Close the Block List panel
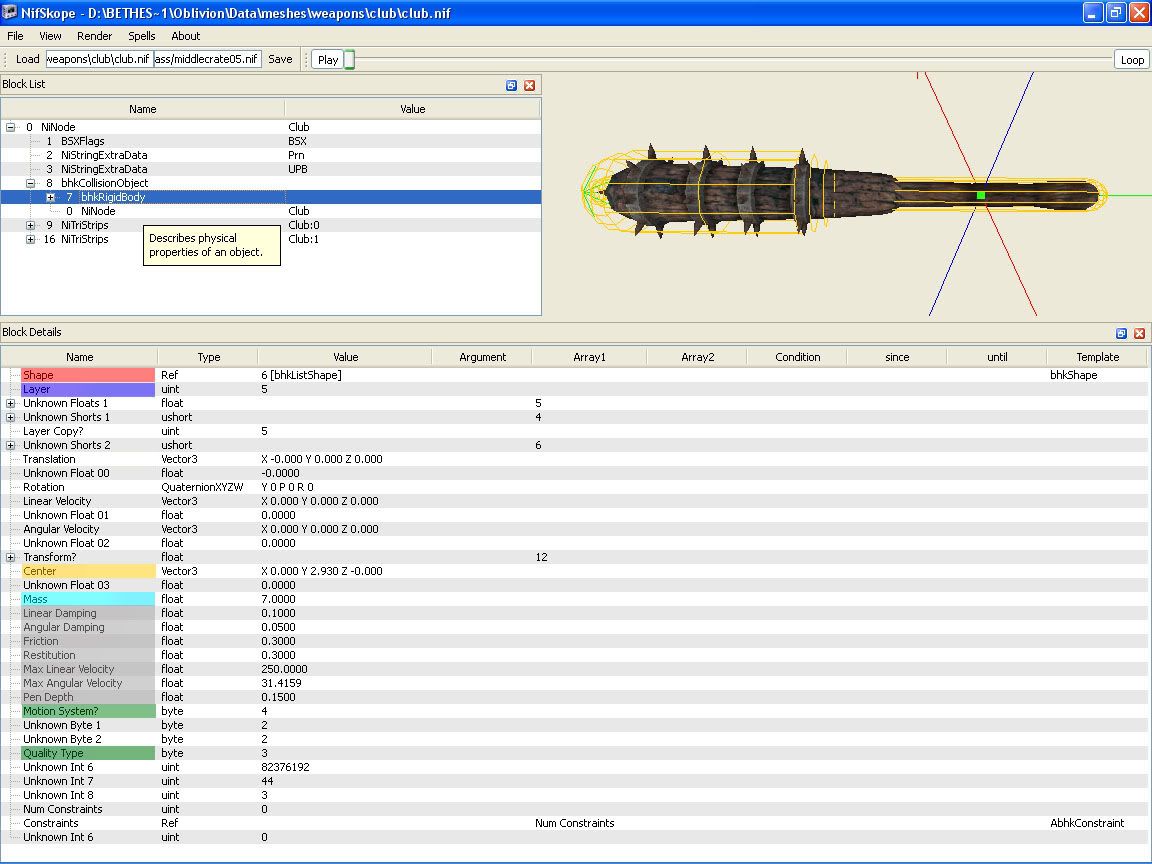The height and width of the screenshot is (864, 1152). 530,86
